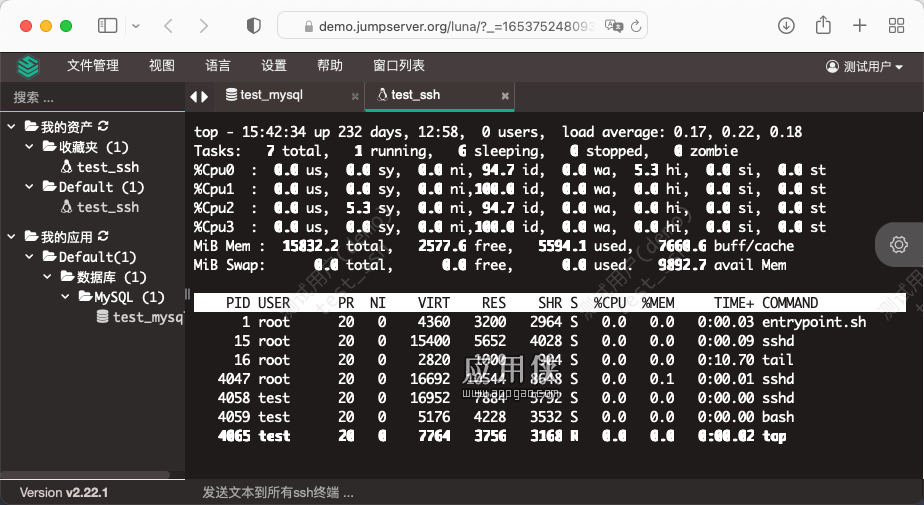Collapse the Default(1) applications folder

pos(29,257)
